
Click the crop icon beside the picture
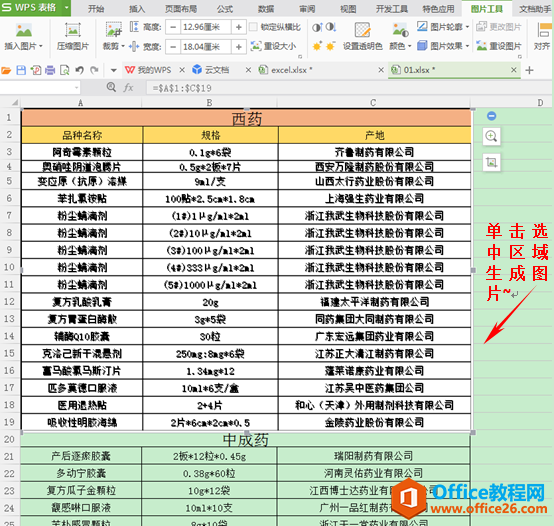pos(491,162)
